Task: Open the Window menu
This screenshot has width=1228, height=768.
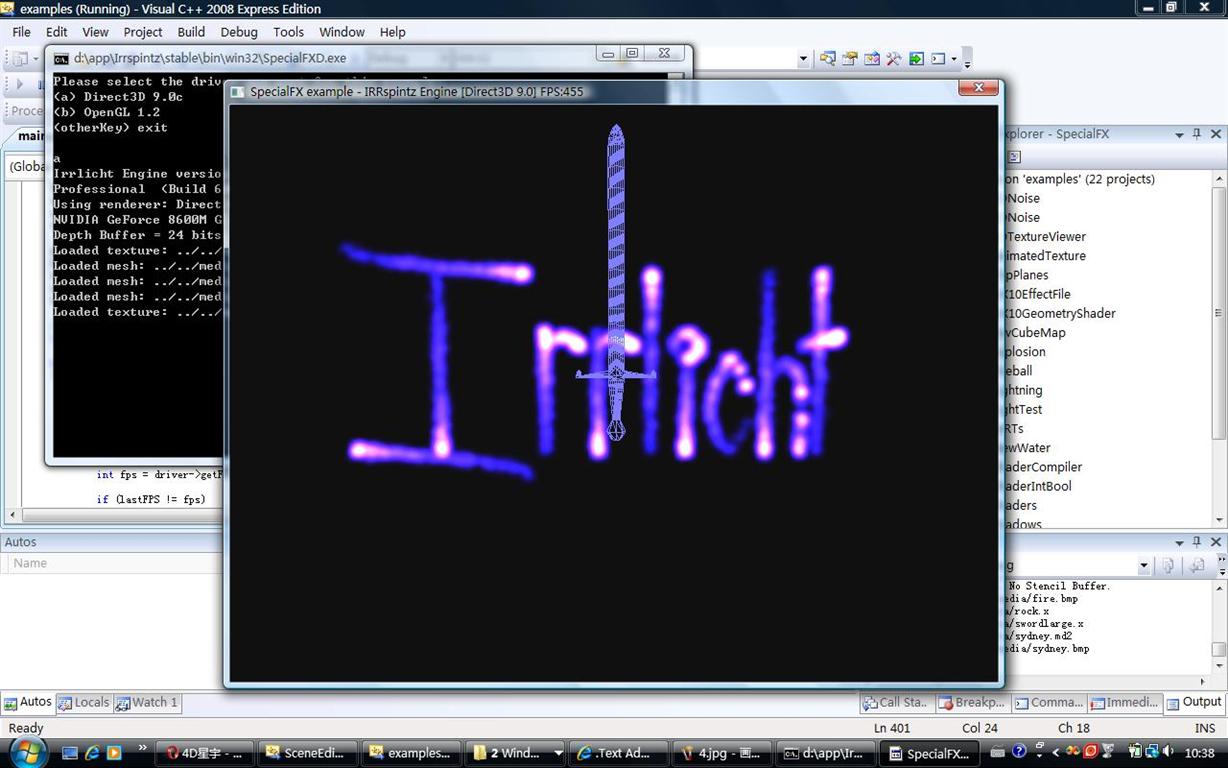Action: (x=342, y=32)
